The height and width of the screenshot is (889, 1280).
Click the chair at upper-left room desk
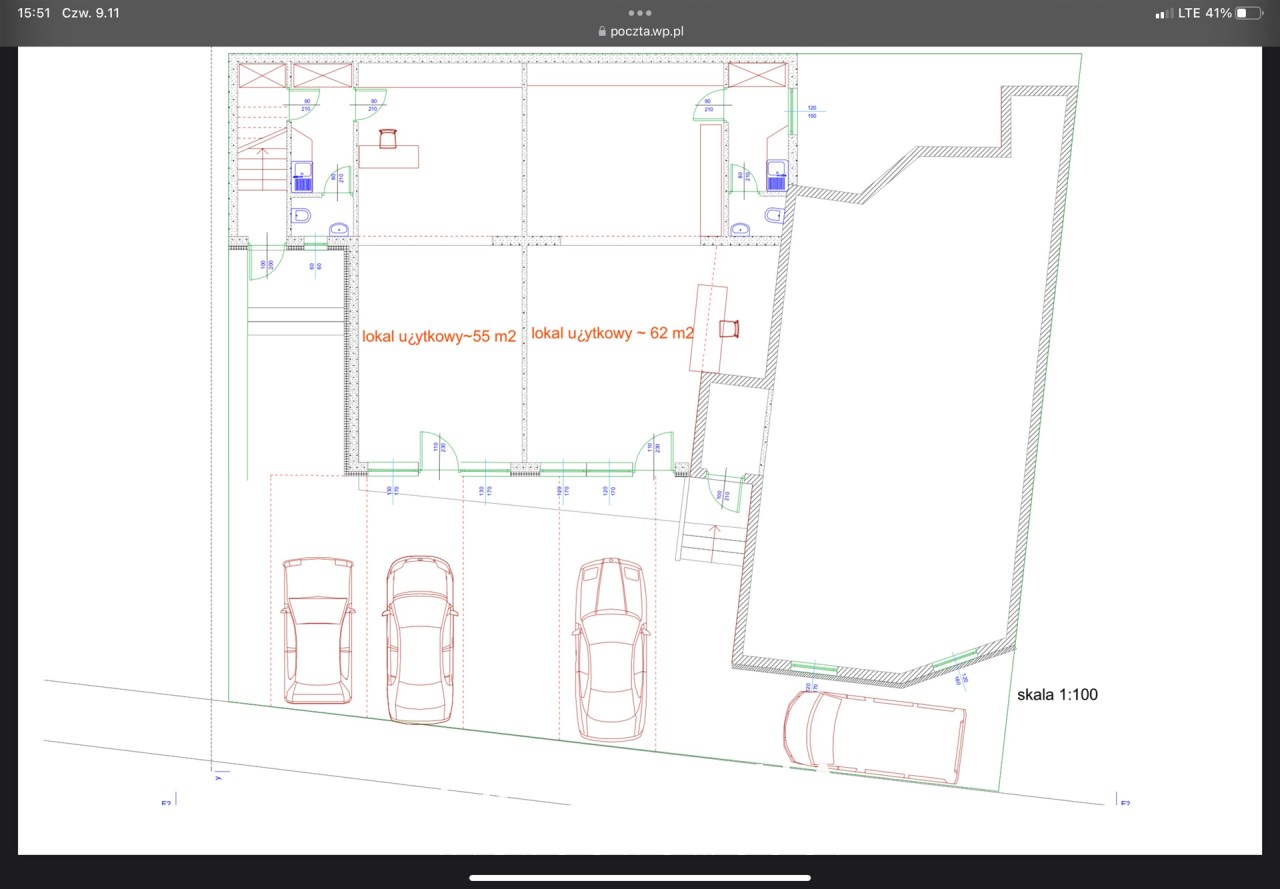click(388, 137)
